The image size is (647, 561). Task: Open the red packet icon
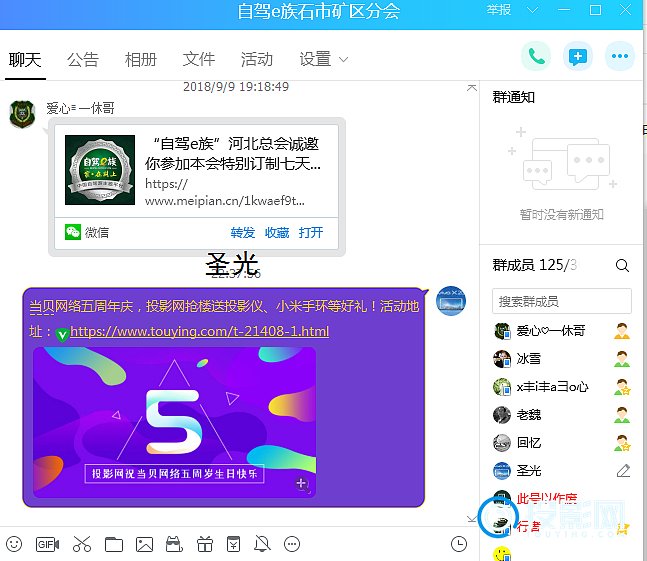tap(234, 544)
